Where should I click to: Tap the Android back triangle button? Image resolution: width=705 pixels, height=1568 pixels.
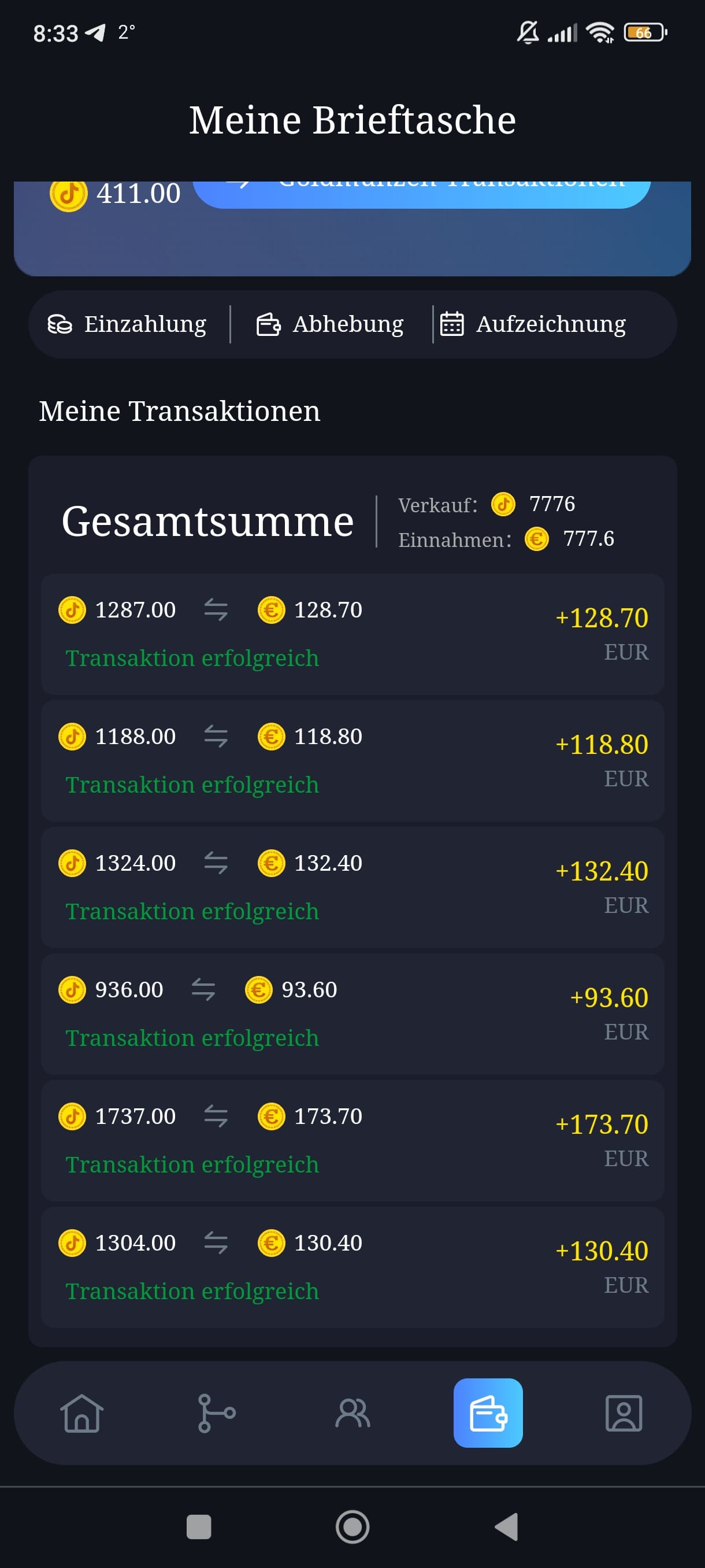pos(506,1526)
